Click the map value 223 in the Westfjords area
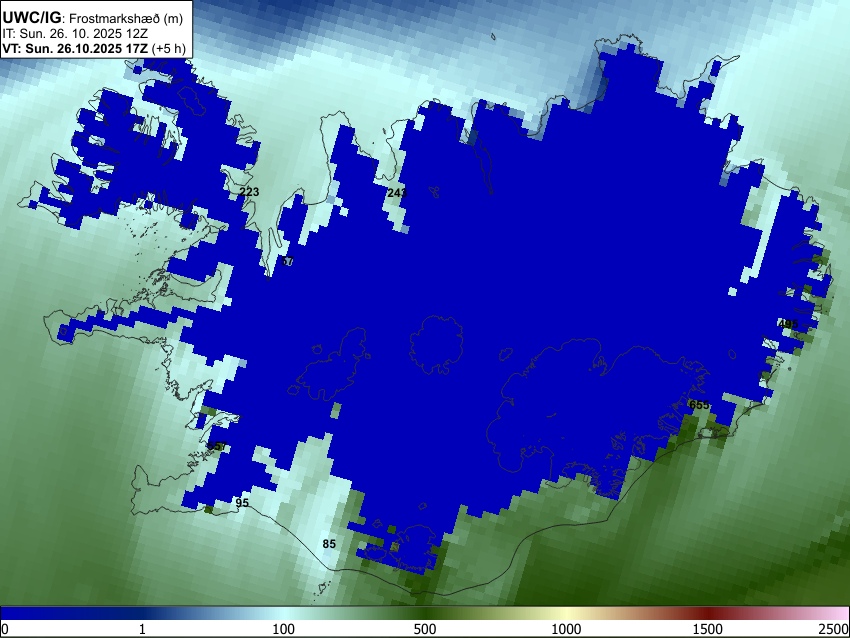Screen dimensions: 850x638 (x=249, y=191)
